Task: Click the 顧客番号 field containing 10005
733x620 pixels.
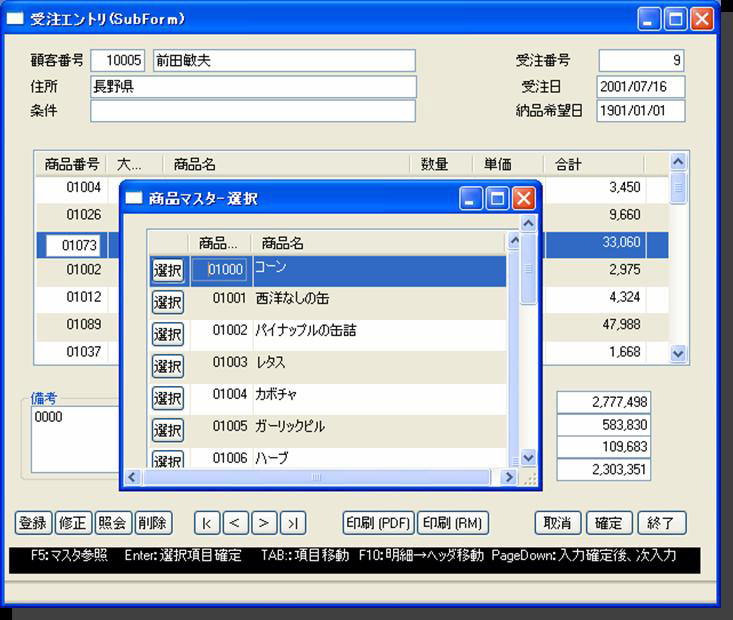Action: click(x=118, y=60)
